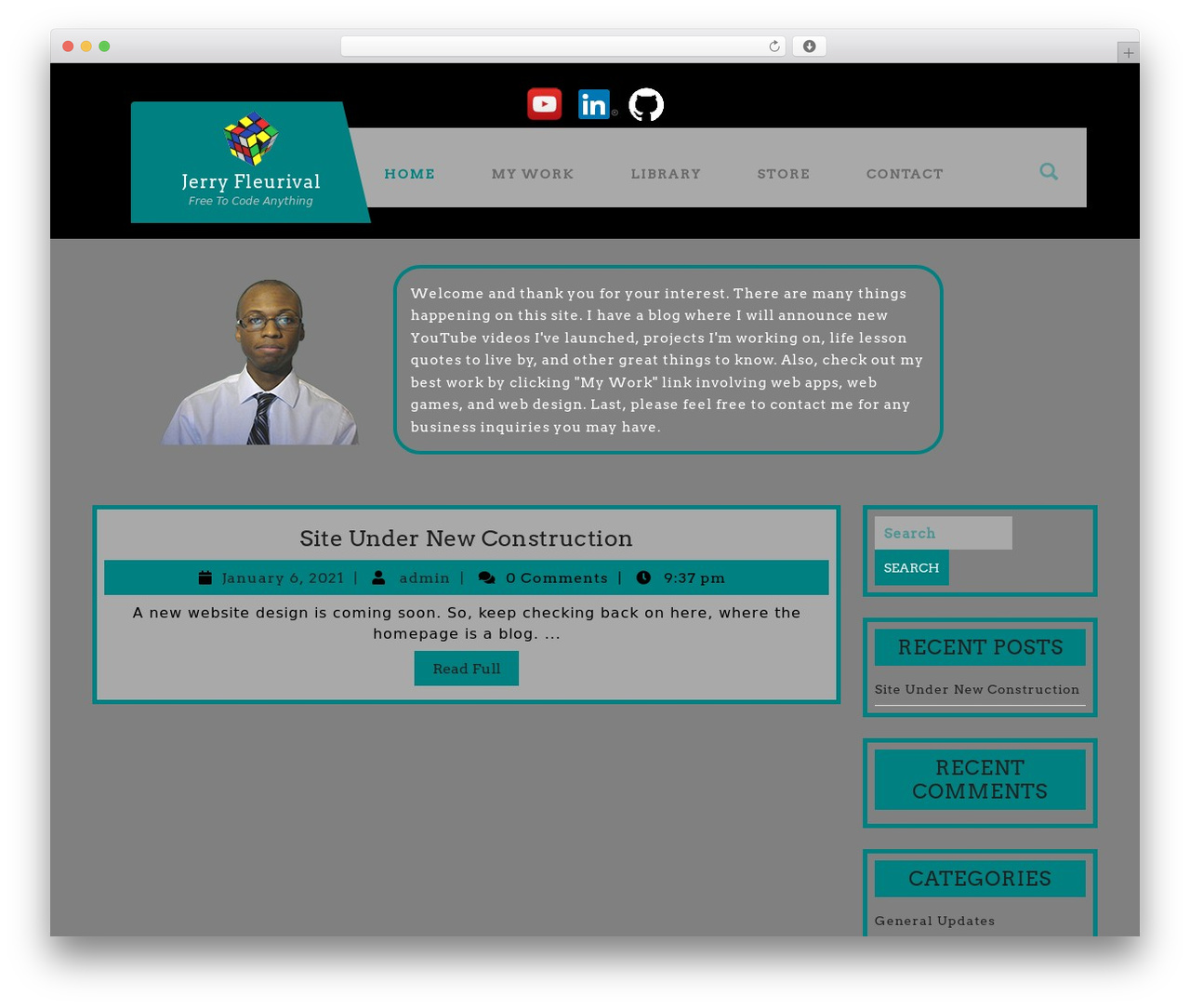The width and height of the screenshot is (1190, 1008).
Task: Open the Site Under New Construction post title
Action: point(466,538)
